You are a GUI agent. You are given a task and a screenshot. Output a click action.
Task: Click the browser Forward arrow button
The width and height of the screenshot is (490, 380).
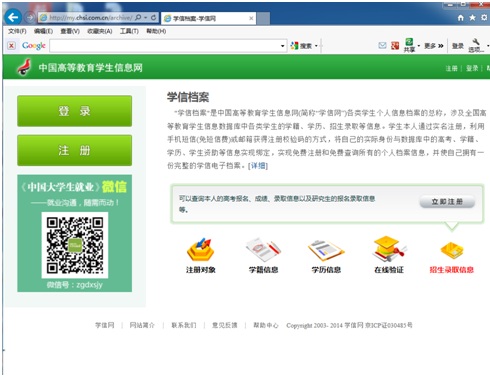pos(30,17)
